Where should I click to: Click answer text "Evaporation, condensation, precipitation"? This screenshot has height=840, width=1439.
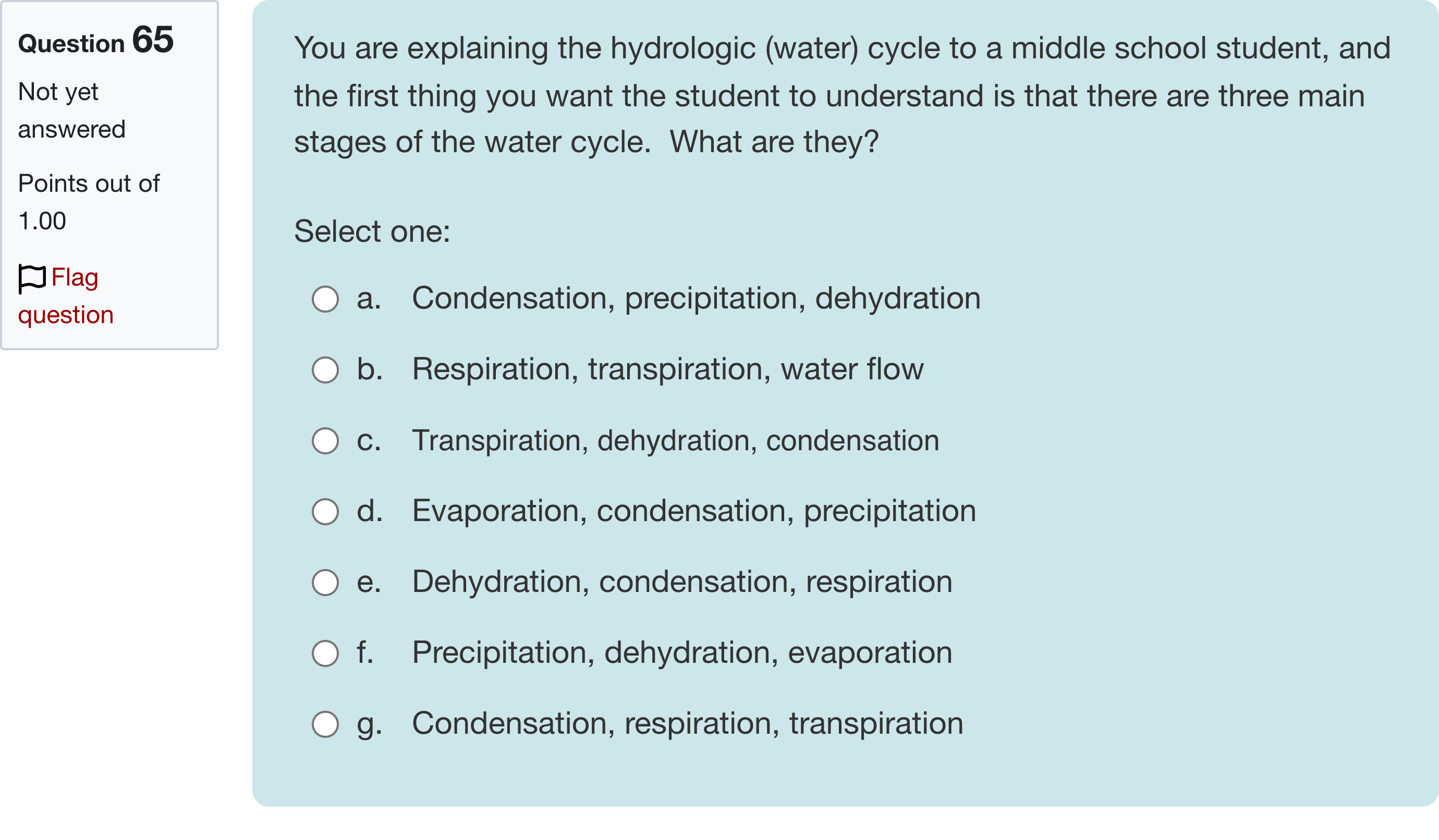point(694,511)
